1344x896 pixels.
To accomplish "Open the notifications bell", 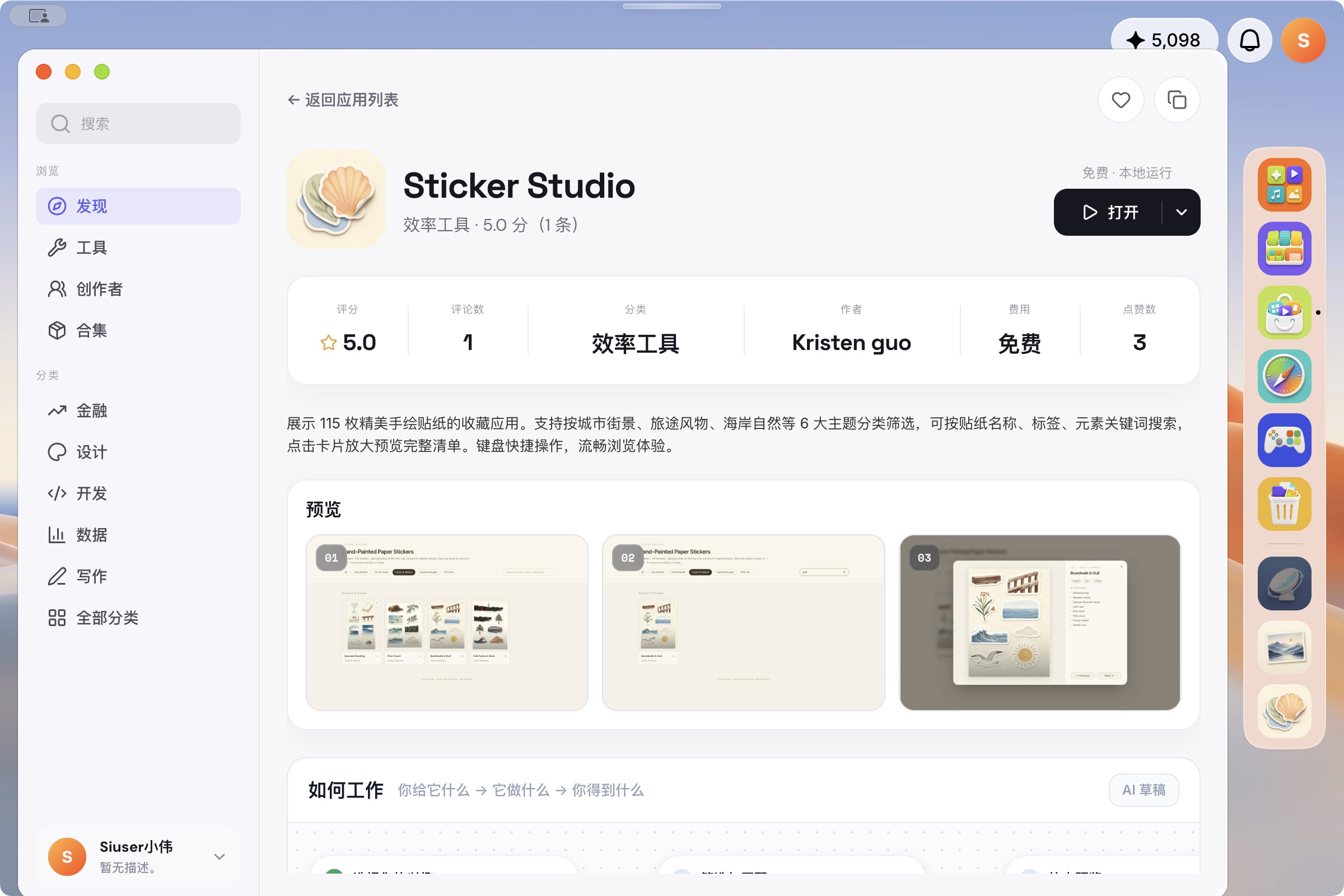I will click(1250, 40).
